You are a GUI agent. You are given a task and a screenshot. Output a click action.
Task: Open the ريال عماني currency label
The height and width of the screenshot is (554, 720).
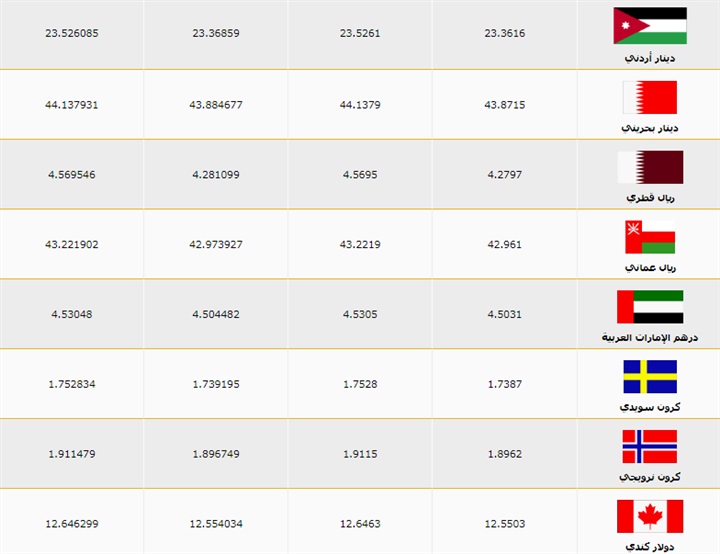tap(650, 268)
